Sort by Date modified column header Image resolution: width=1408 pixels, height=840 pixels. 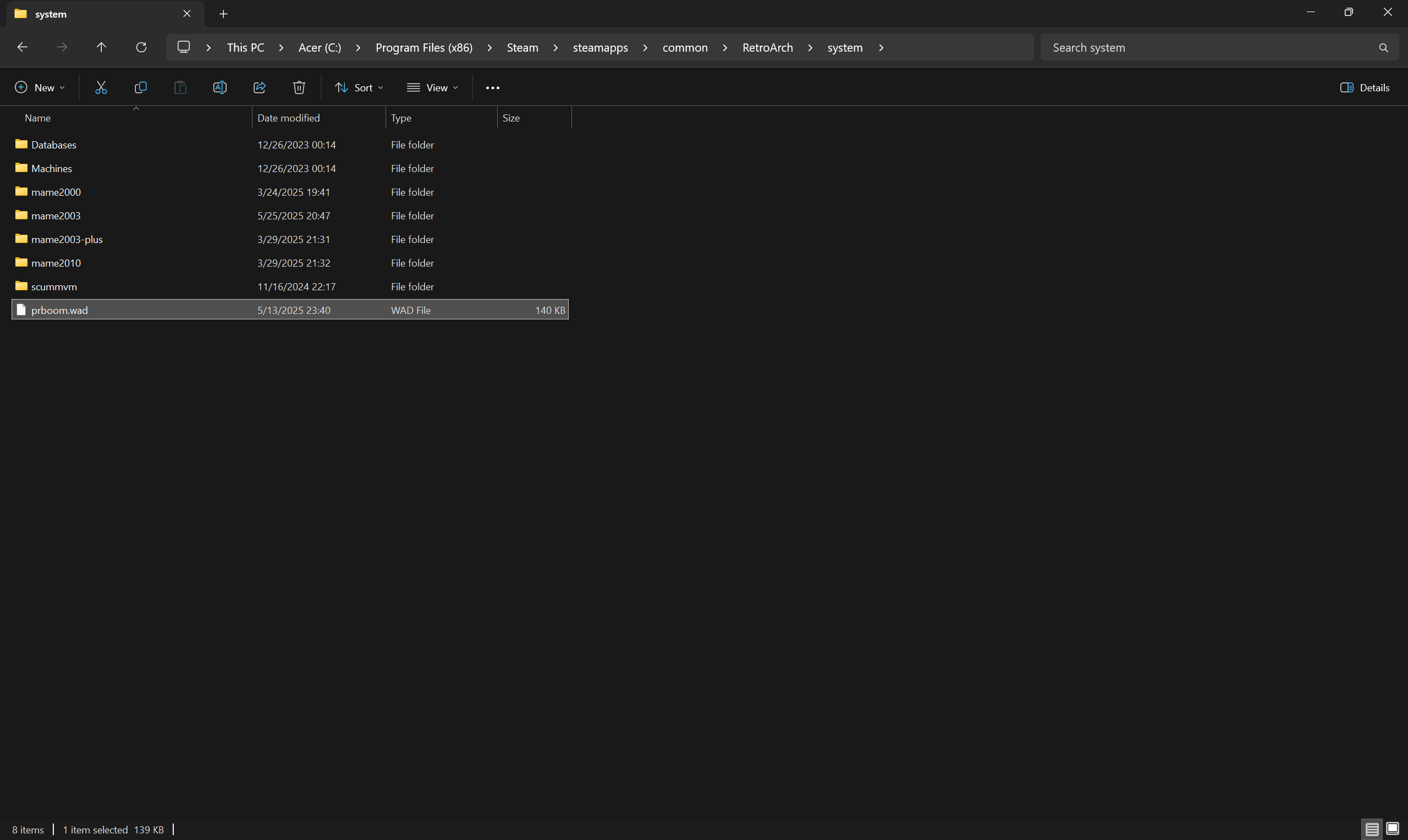319,118
